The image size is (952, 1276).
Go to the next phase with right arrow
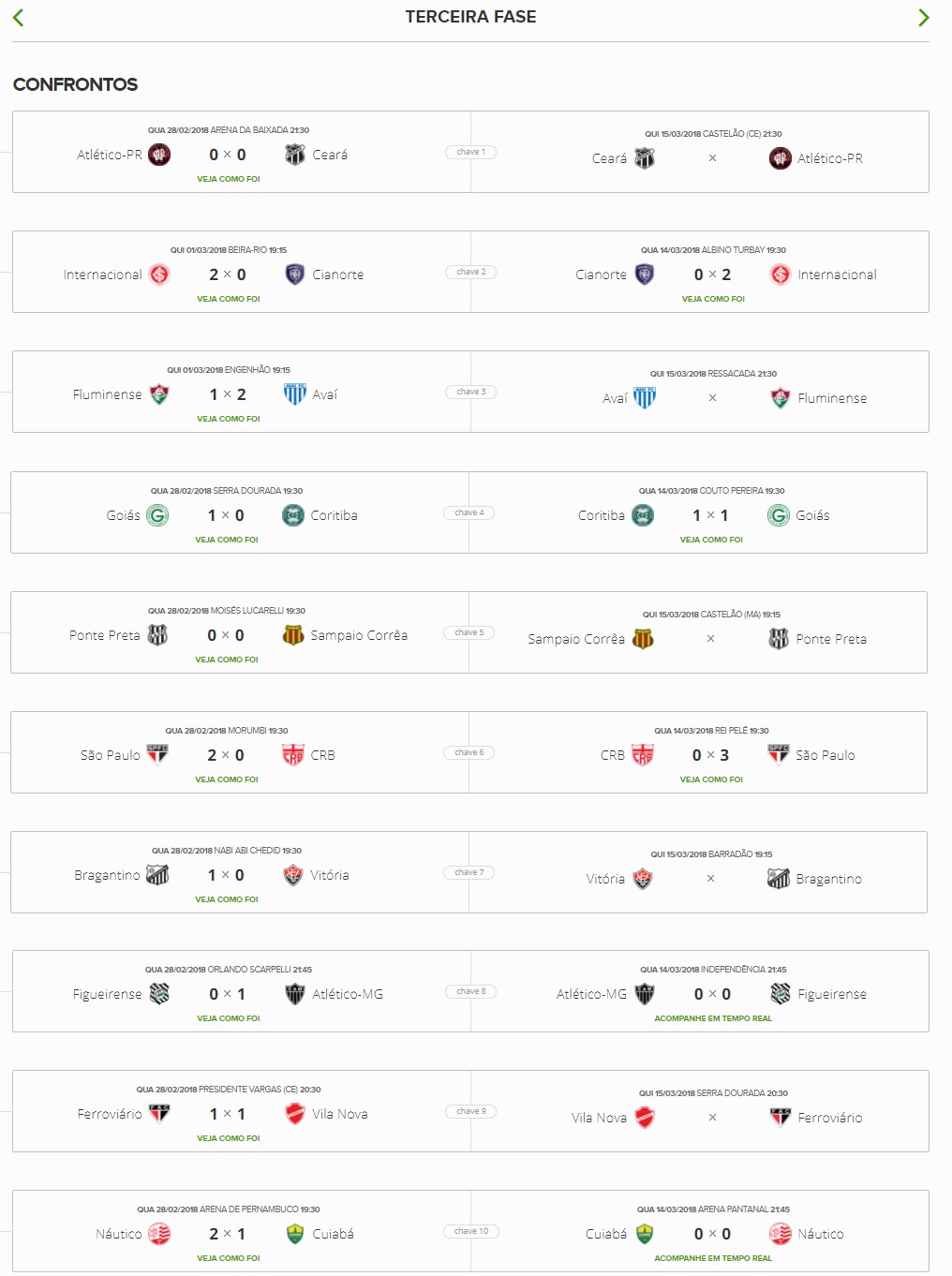click(x=924, y=17)
